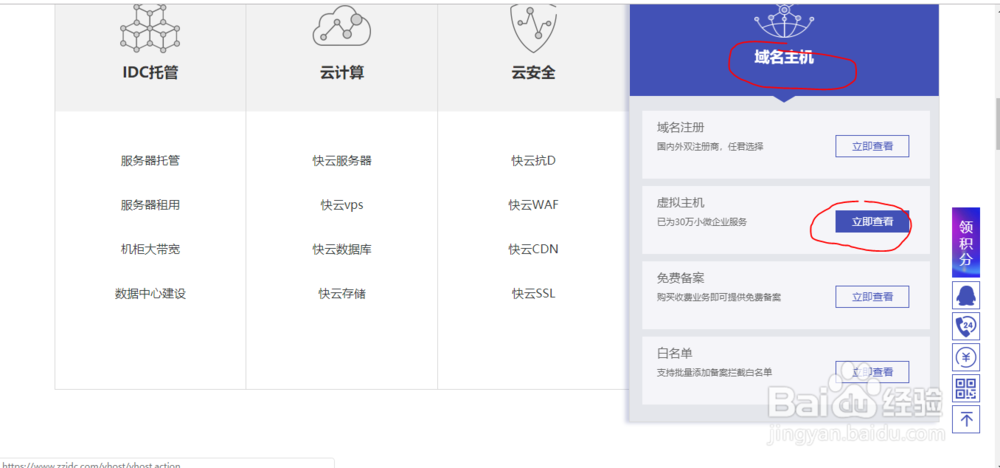The height and width of the screenshot is (468, 1000).
Task: Click the 虚拟主机 title text
Action: [680, 203]
